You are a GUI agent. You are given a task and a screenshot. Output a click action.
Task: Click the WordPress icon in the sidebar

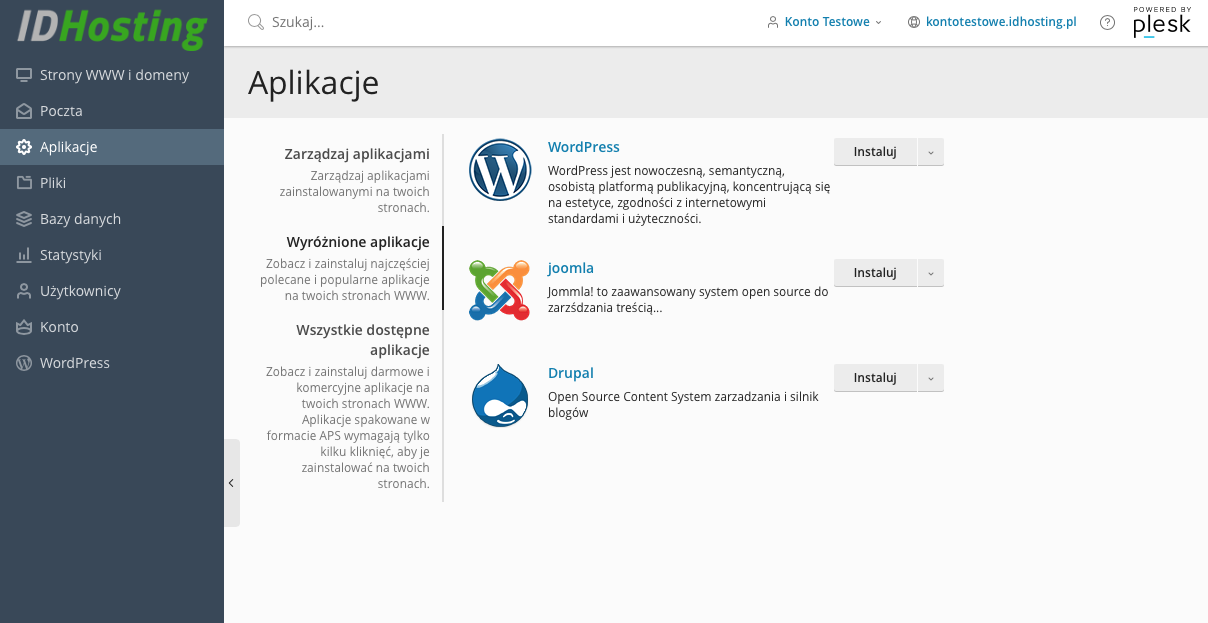tap(24, 363)
